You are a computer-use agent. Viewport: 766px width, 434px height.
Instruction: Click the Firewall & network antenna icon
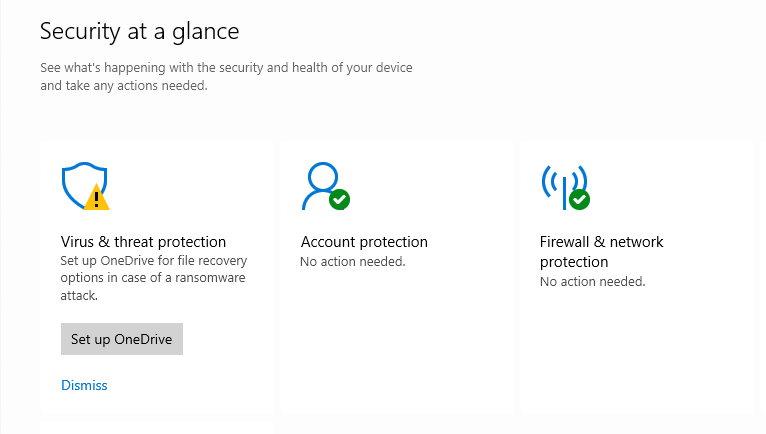point(561,181)
